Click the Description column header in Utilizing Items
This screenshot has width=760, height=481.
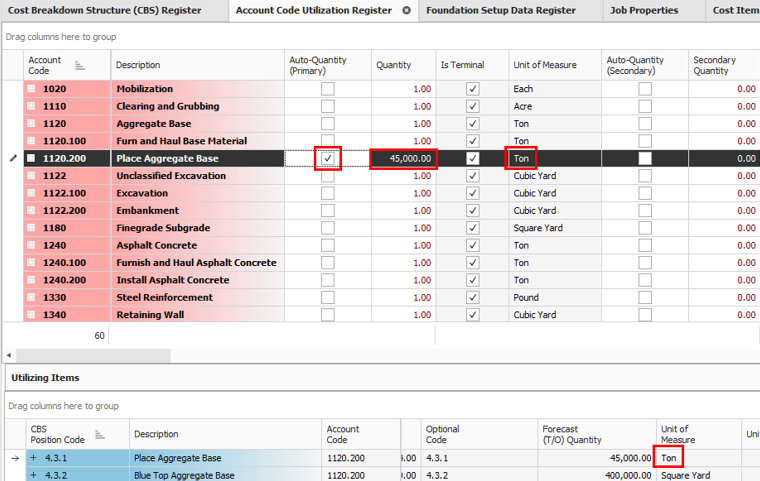click(x=158, y=434)
